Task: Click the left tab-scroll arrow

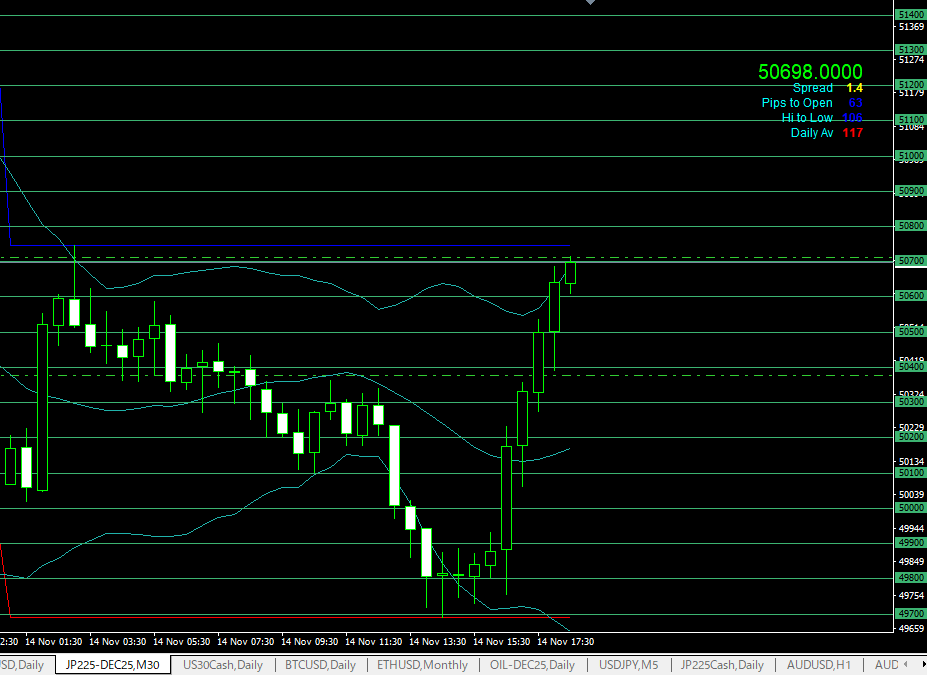Action: pos(907,665)
